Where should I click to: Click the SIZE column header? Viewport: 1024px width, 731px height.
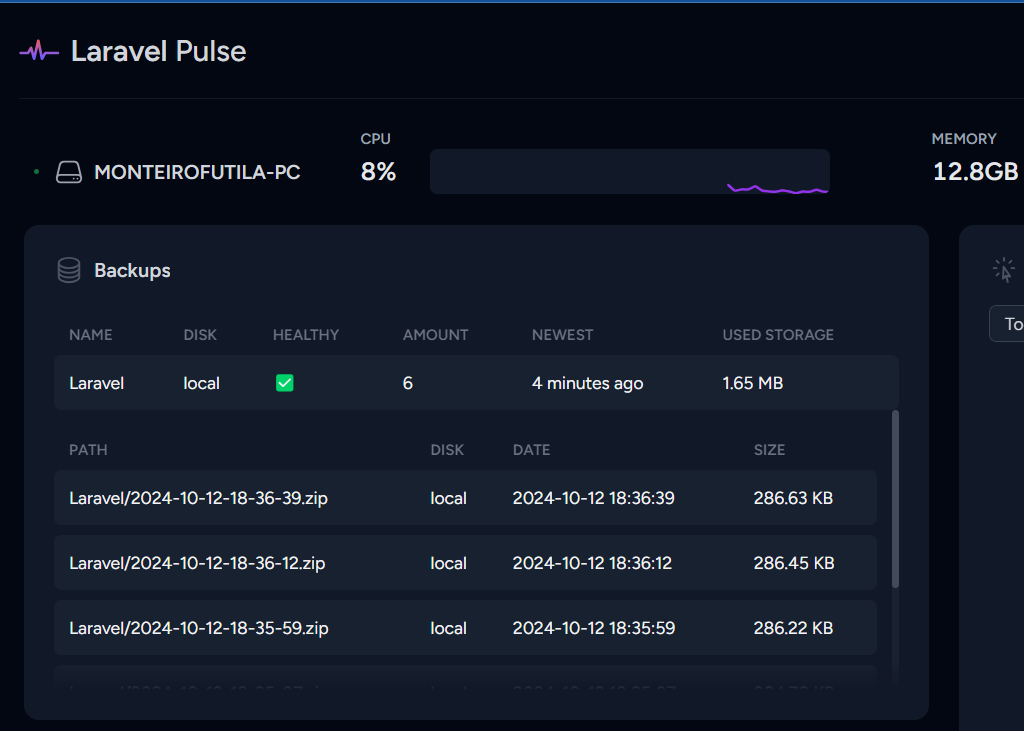click(x=769, y=450)
